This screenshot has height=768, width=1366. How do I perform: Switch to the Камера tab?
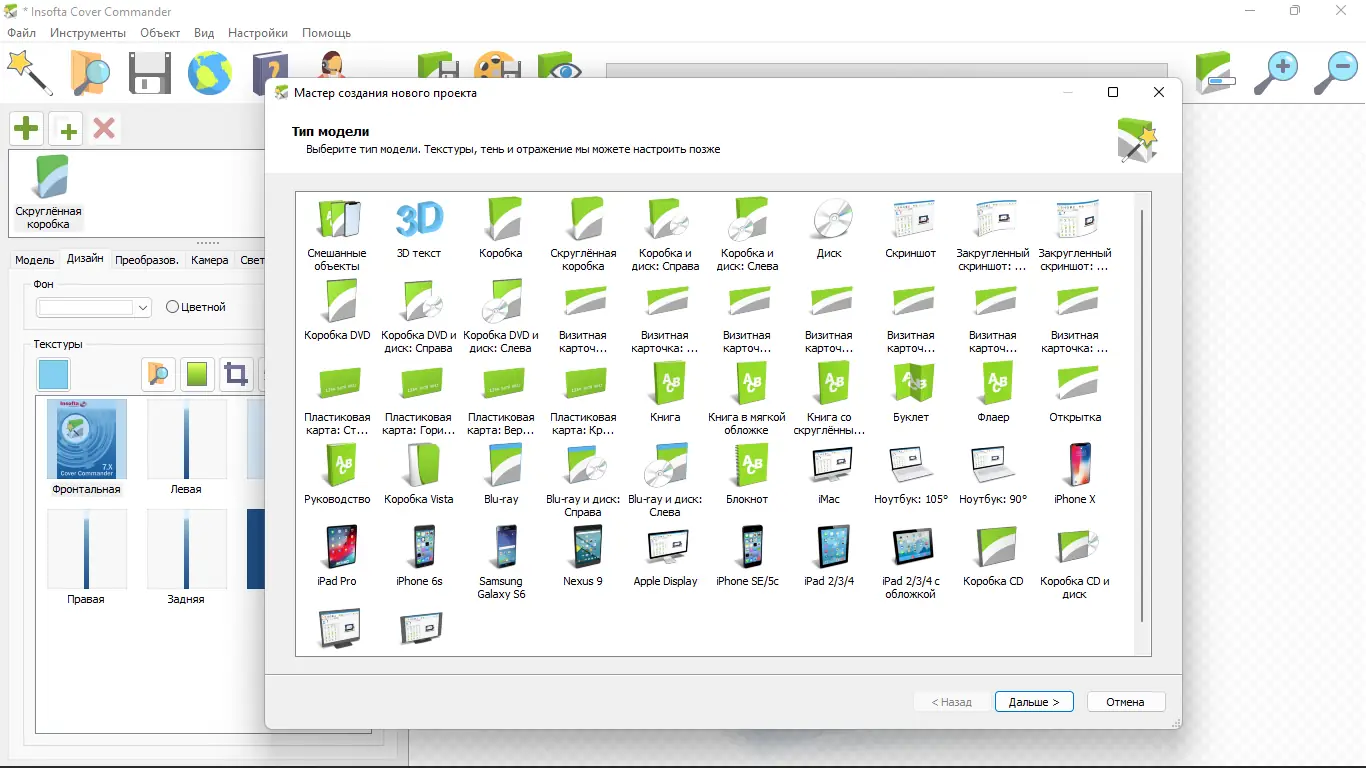[x=210, y=260]
